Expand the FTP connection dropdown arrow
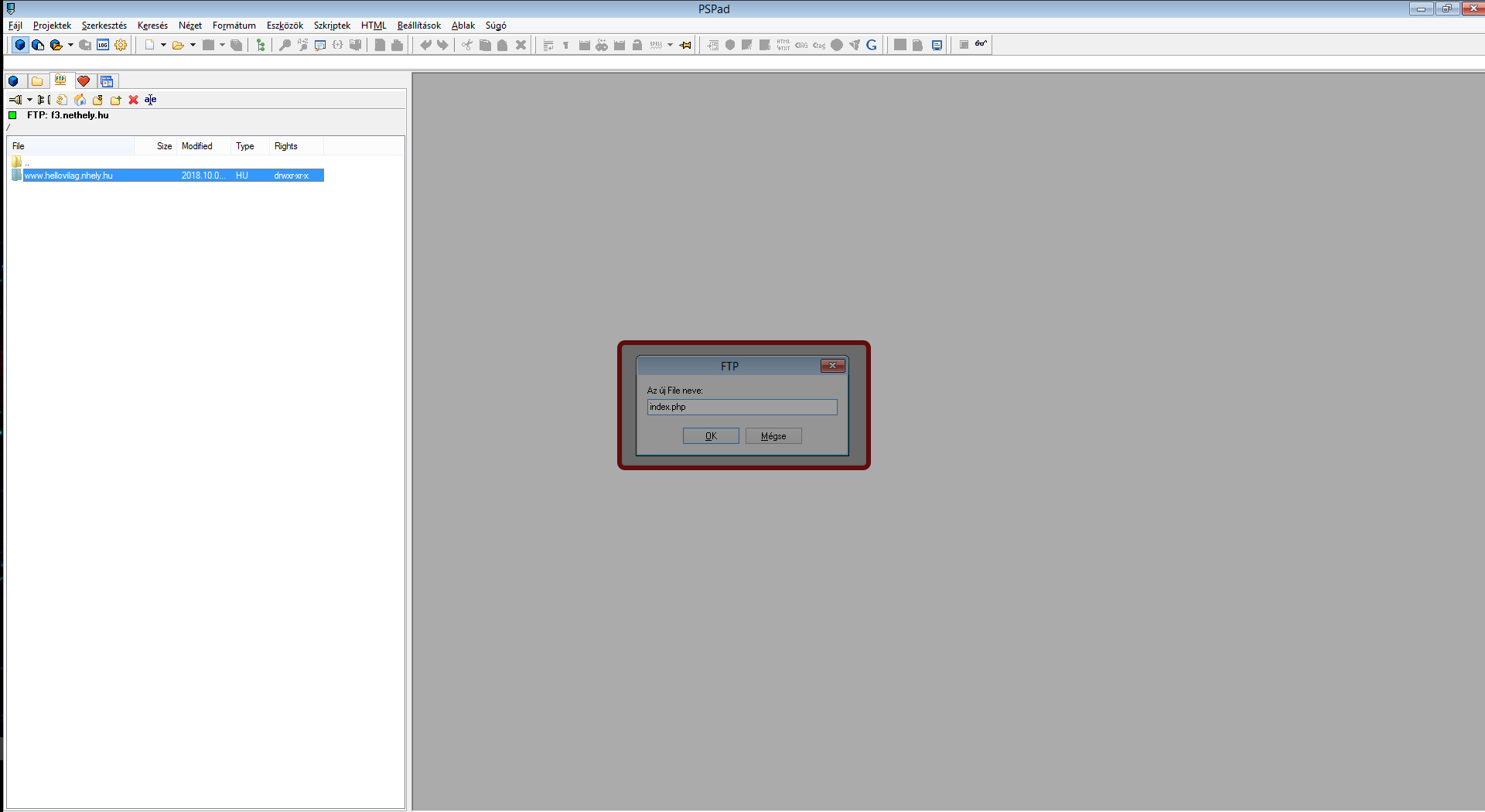This screenshot has height=812, width=1485. click(29, 100)
